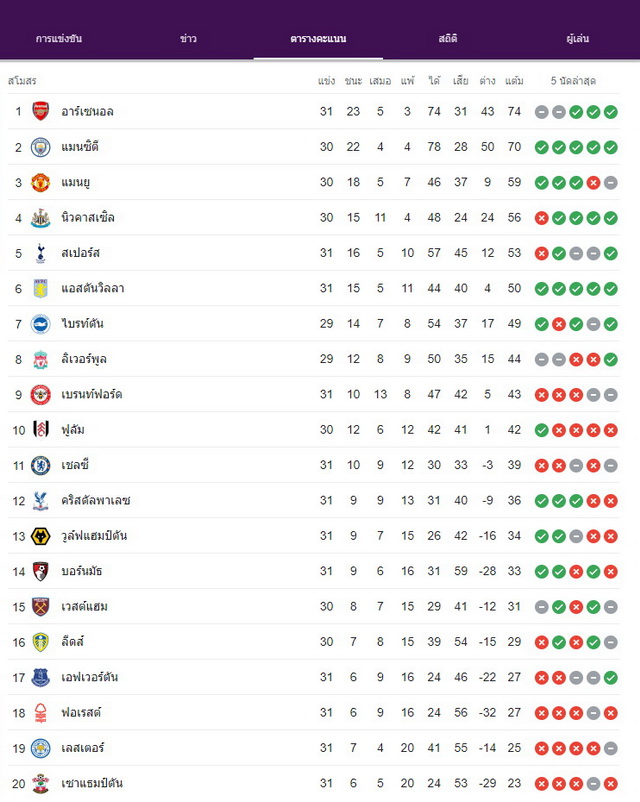This screenshot has height=802, width=640.
Task: Click the Wolves crest icon
Action: [x=40, y=536]
